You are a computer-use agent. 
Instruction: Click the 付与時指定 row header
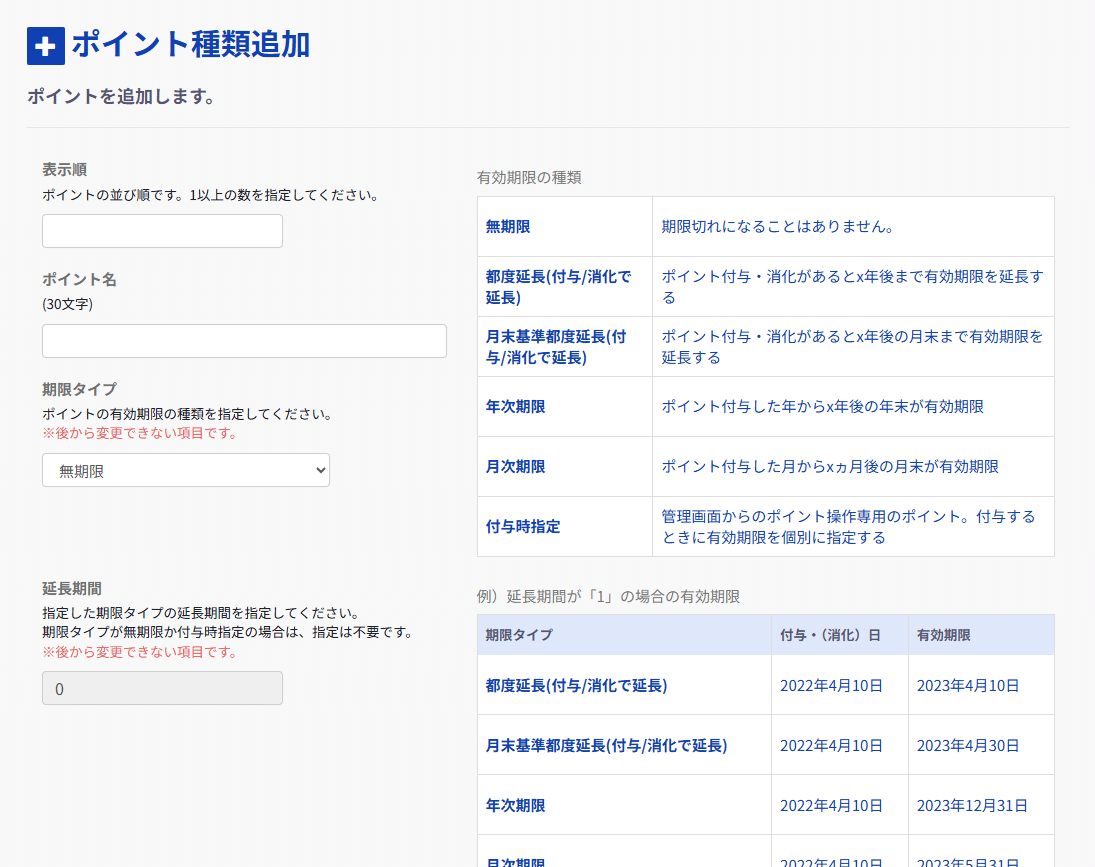pyautogui.click(x=523, y=527)
